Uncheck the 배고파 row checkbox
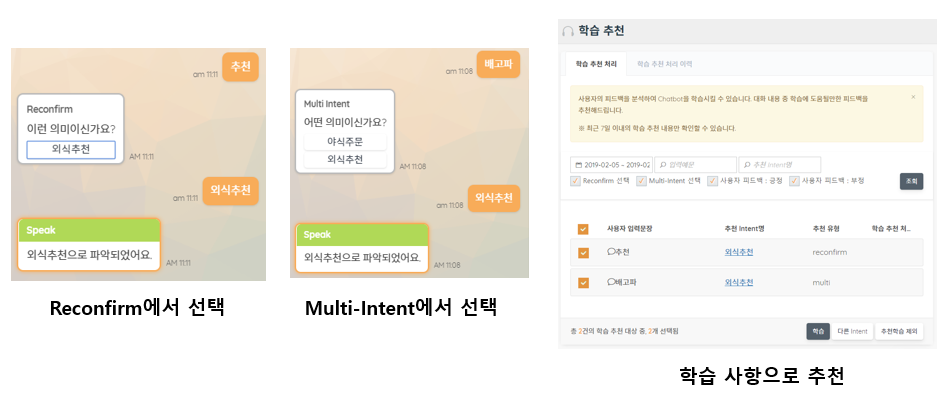Screen dimensions: 945x395 pyautogui.click(x=583, y=282)
